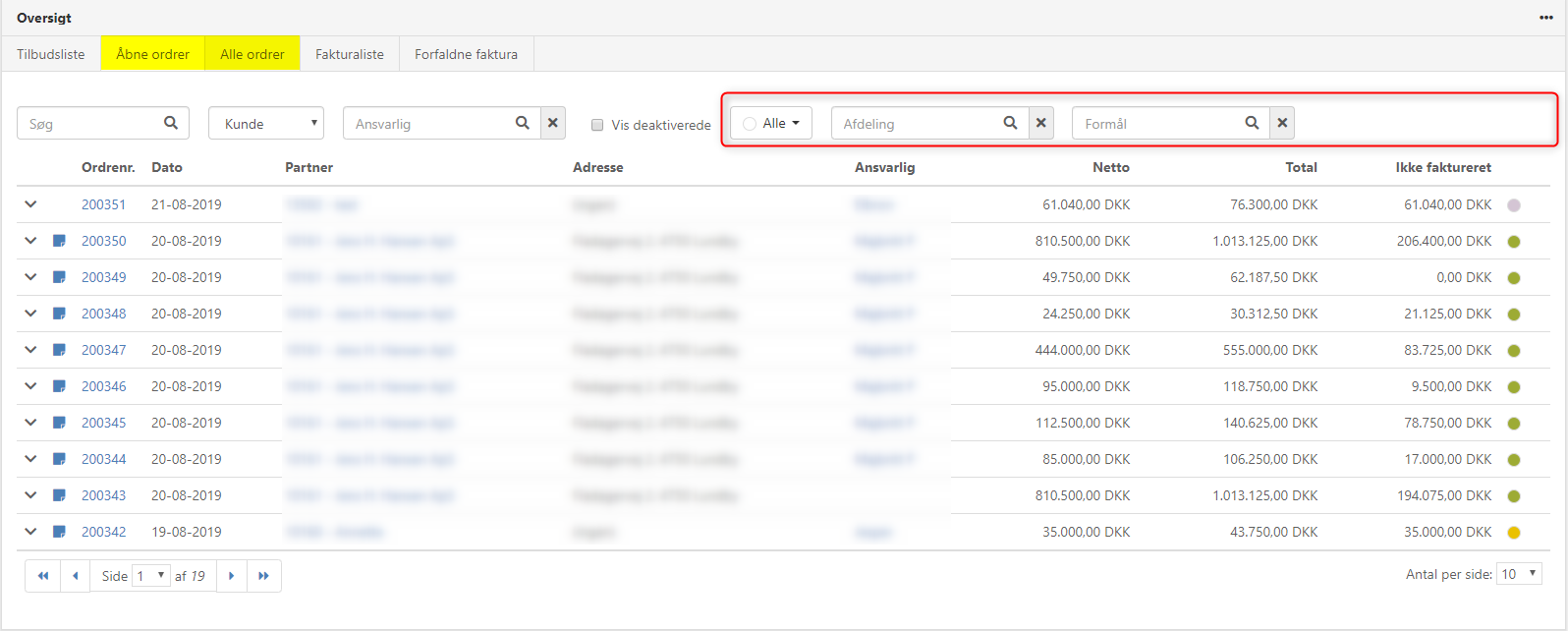Image resolution: width=1568 pixels, height=631 pixels.
Task: Open order number 200347 link
Action: [103, 350]
